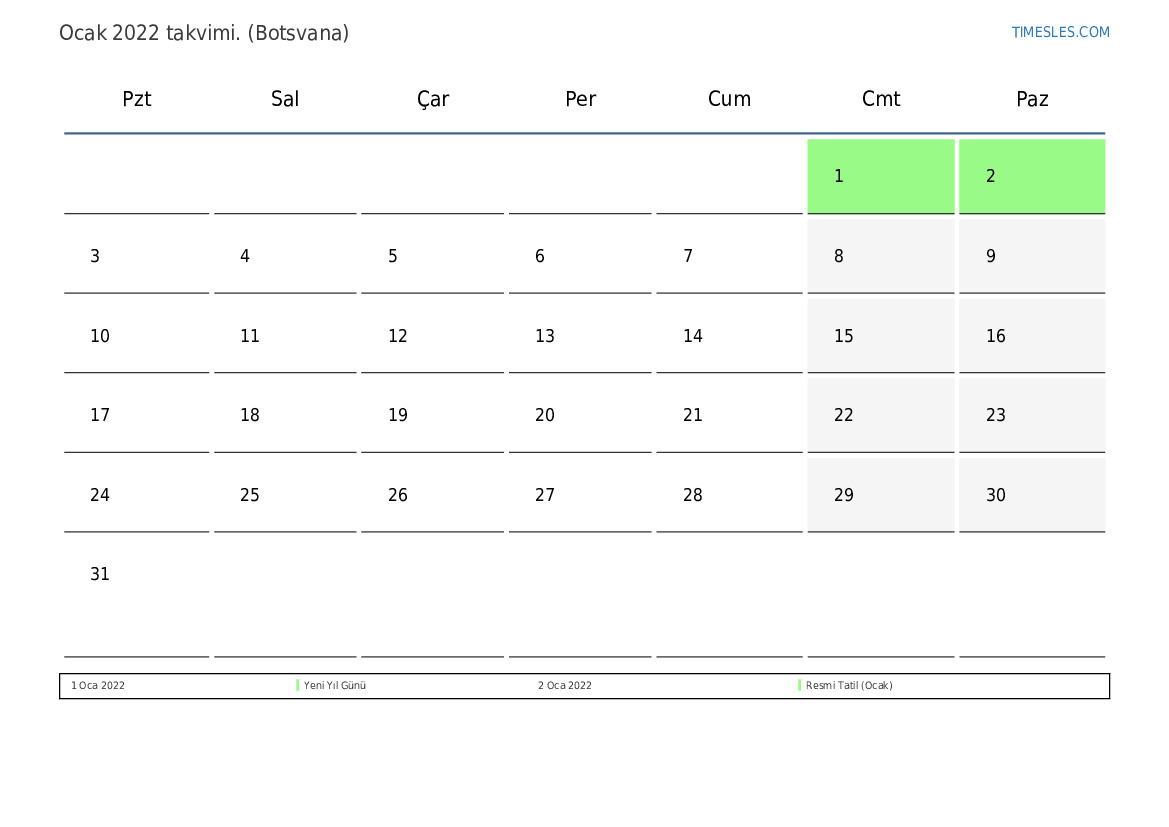Click the Cmt weekday header
Screen dimensions: 1169x827
coord(881,99)
